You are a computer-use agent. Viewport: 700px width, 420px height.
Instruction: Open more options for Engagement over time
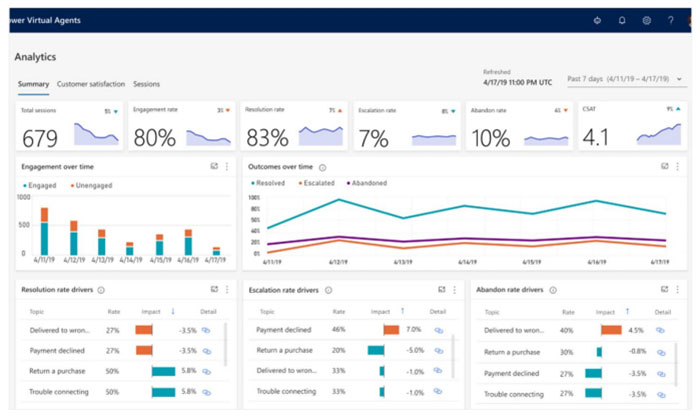click(227, 166)
